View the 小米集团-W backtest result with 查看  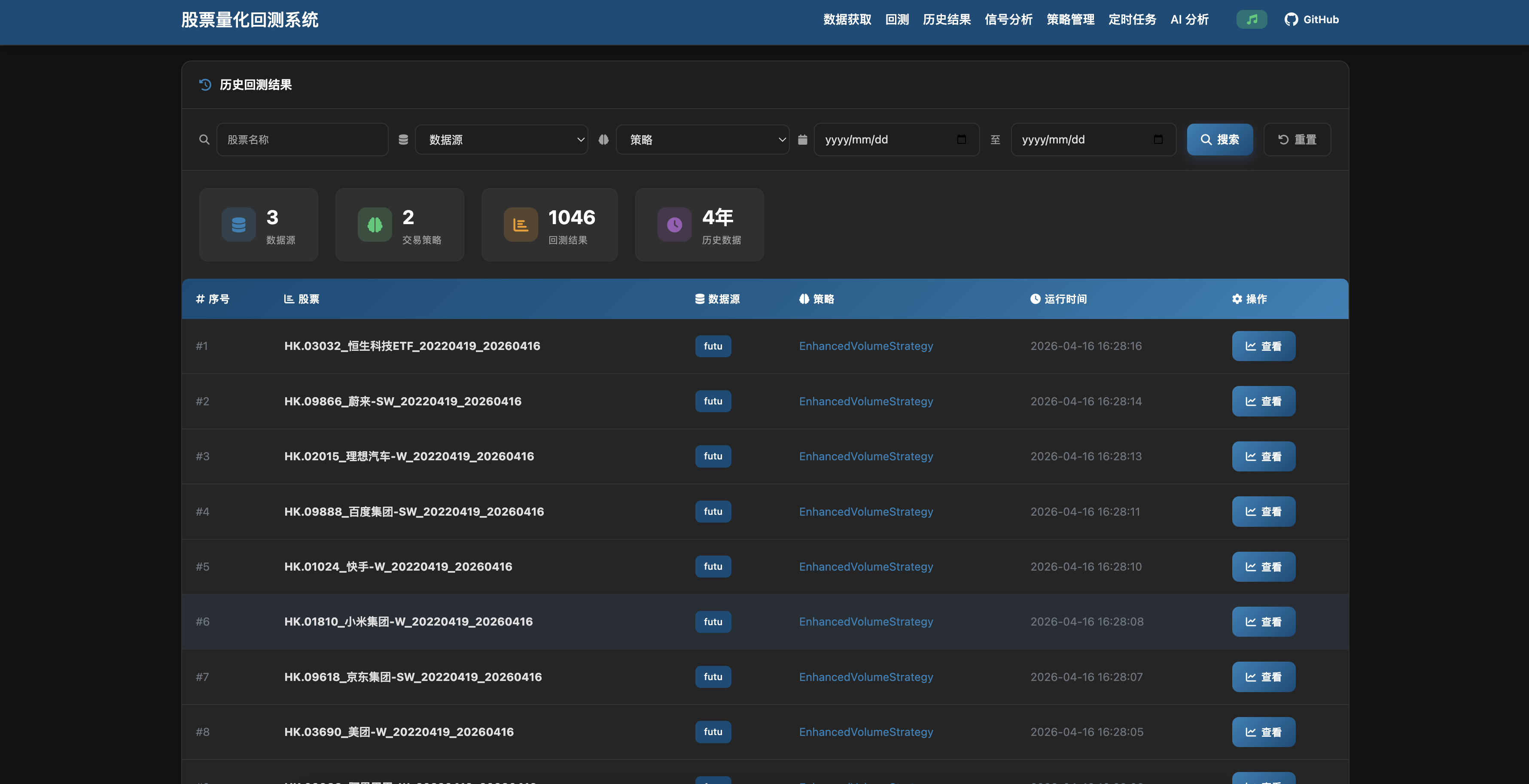coord(1263,621)
